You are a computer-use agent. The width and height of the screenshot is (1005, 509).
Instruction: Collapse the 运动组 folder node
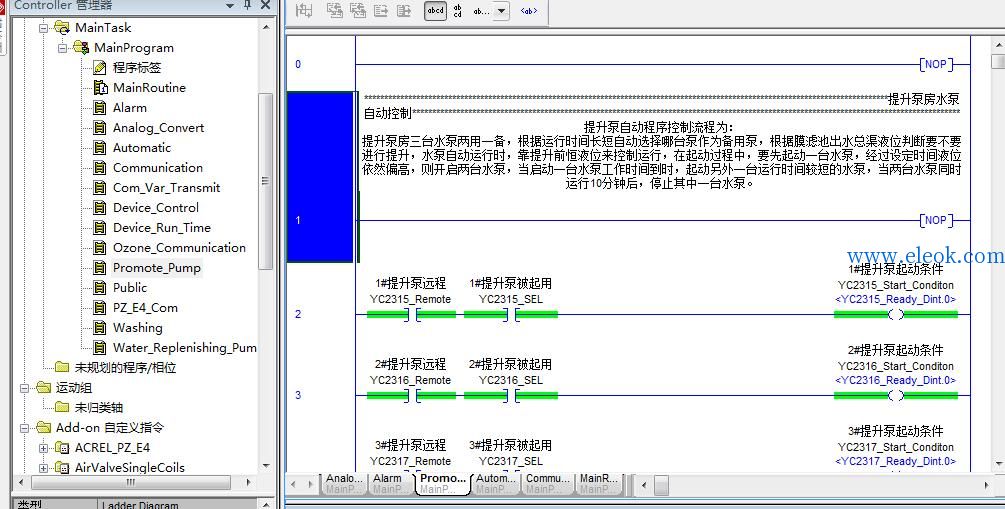(x=24, y=387)
